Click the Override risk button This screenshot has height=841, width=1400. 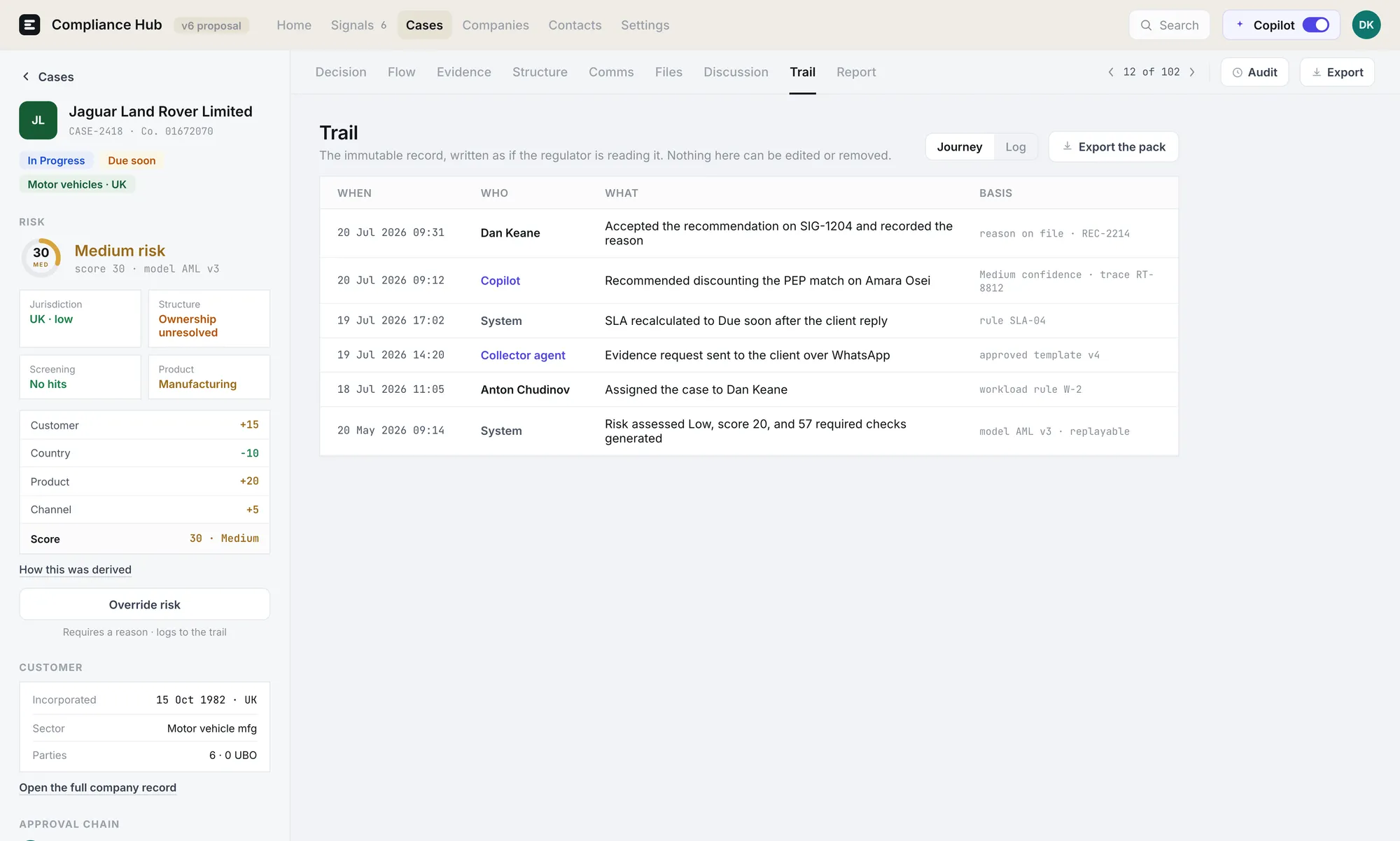pyautogui.click(x=145, y=604)
